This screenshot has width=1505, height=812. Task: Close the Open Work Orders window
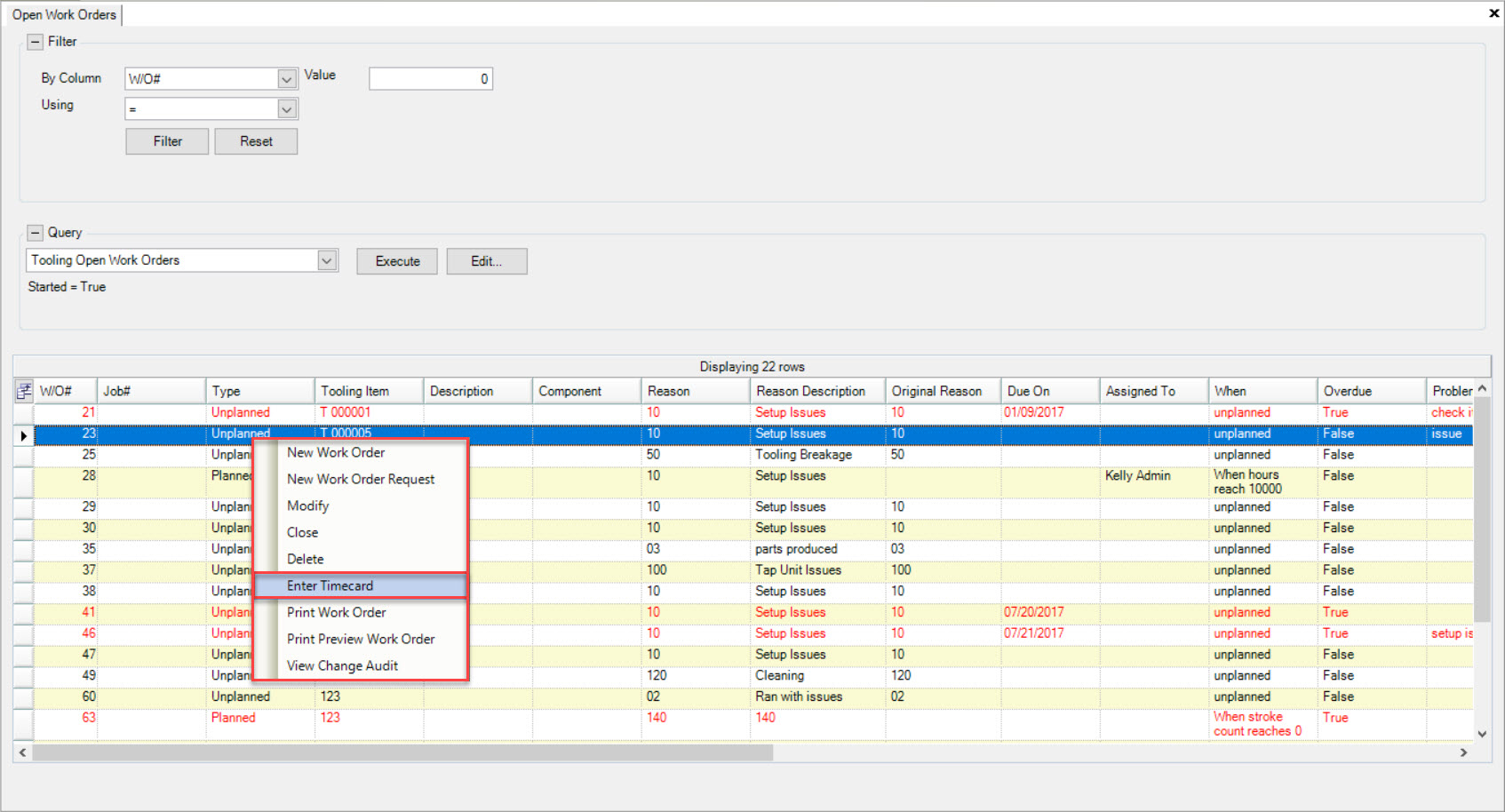[1493, 13]
